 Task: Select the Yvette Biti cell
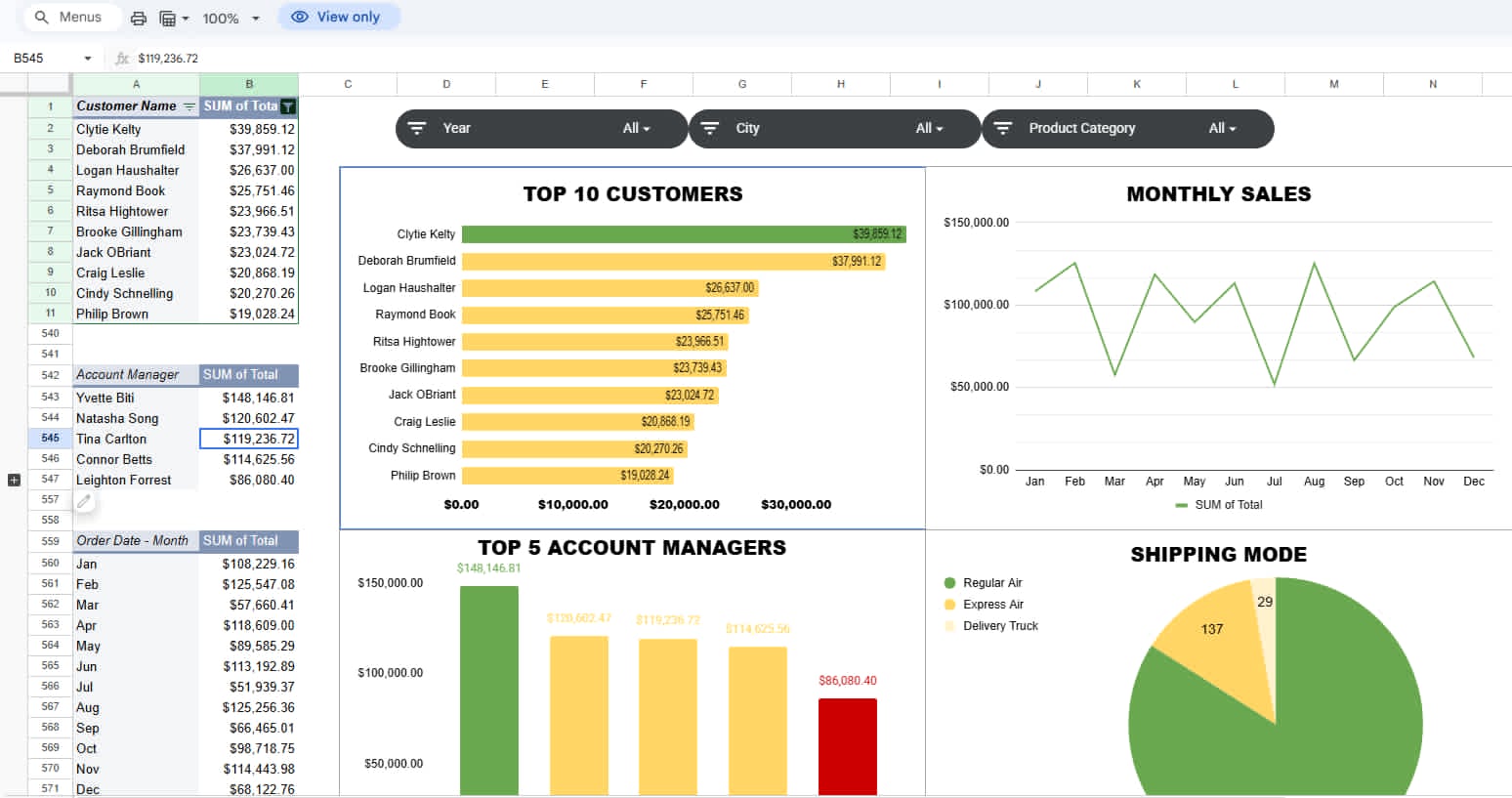(136, 398)
